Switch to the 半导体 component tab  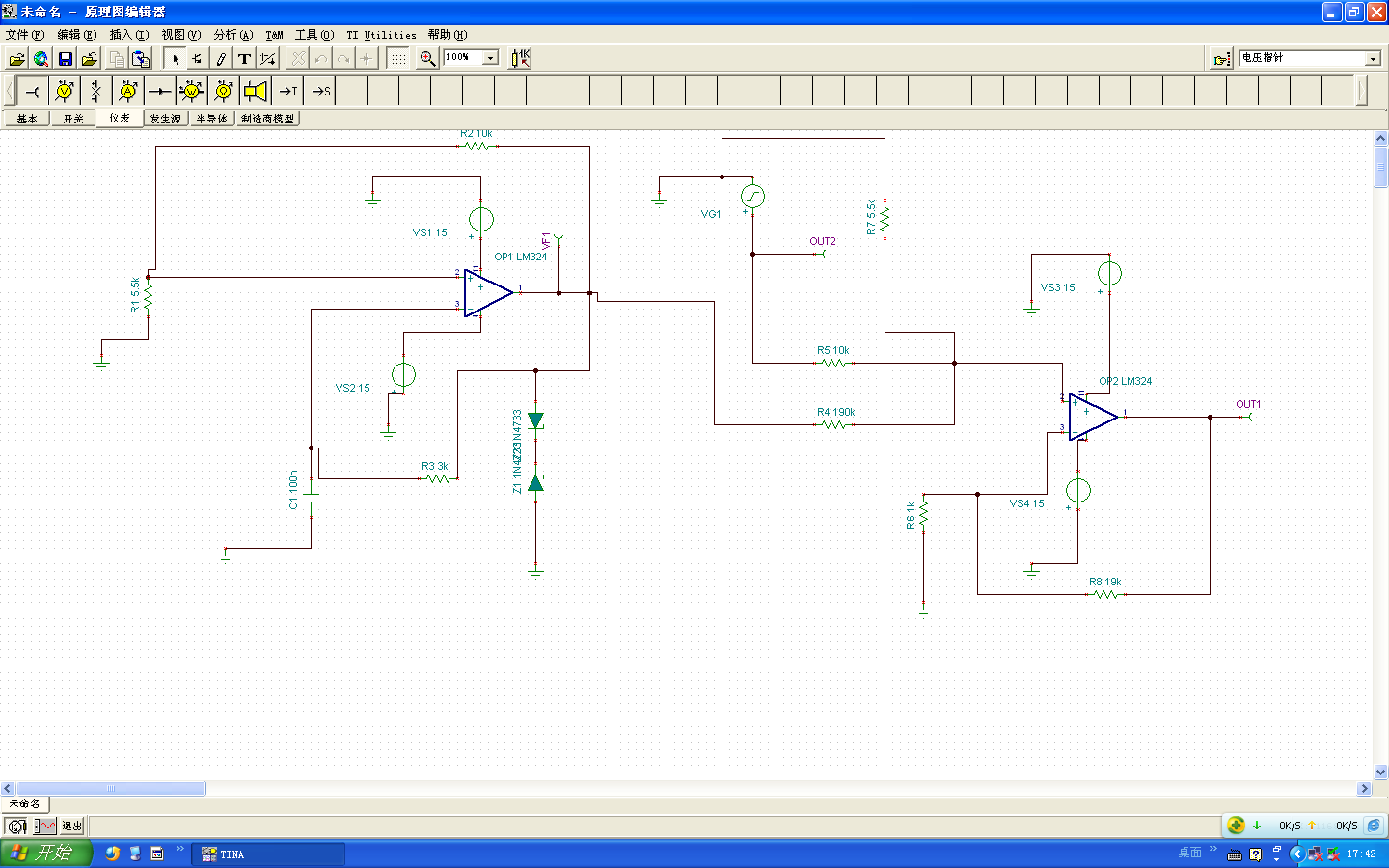(x=211, y=119)
